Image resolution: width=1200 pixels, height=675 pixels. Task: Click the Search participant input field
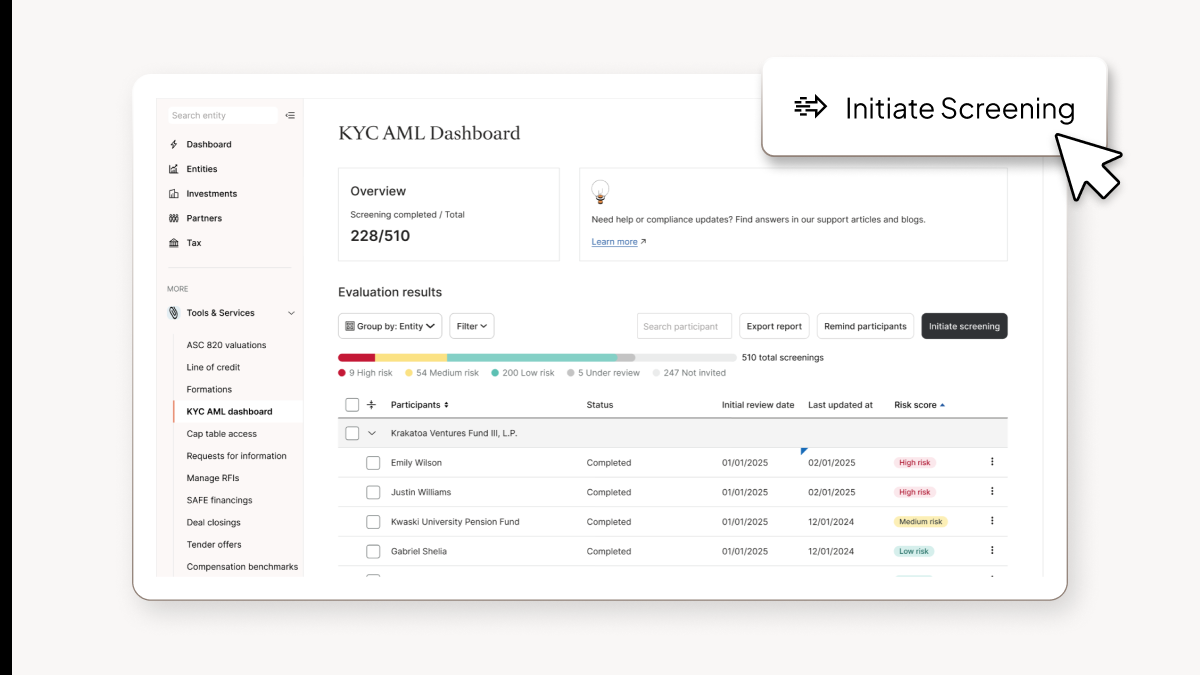tap(684, 326)
